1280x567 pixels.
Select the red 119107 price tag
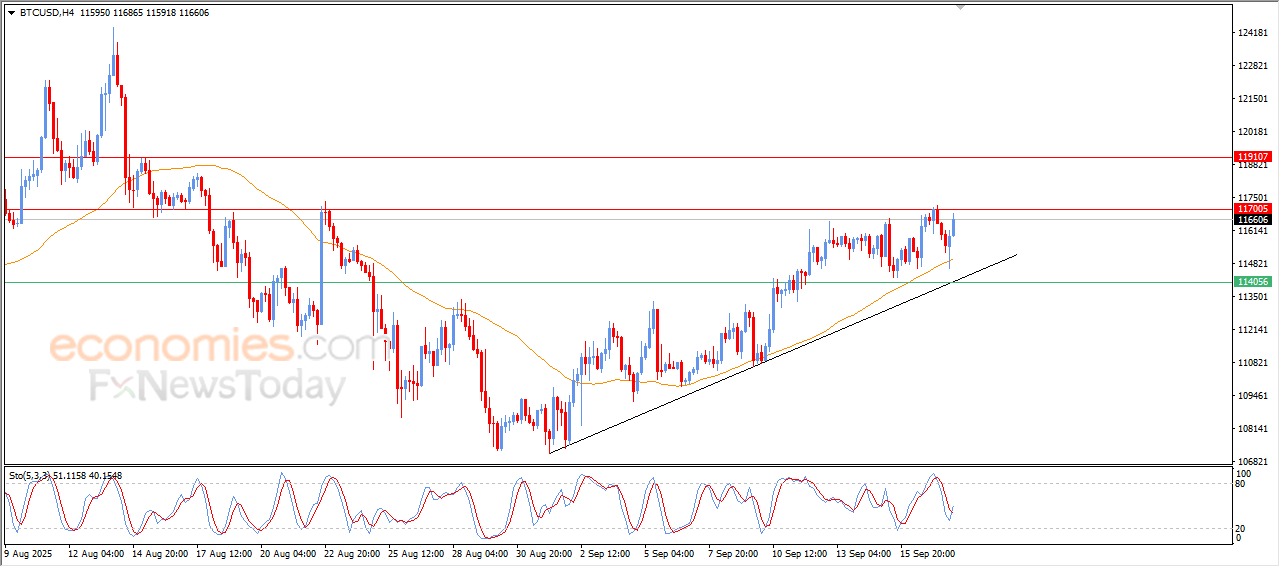point(1253,157)
